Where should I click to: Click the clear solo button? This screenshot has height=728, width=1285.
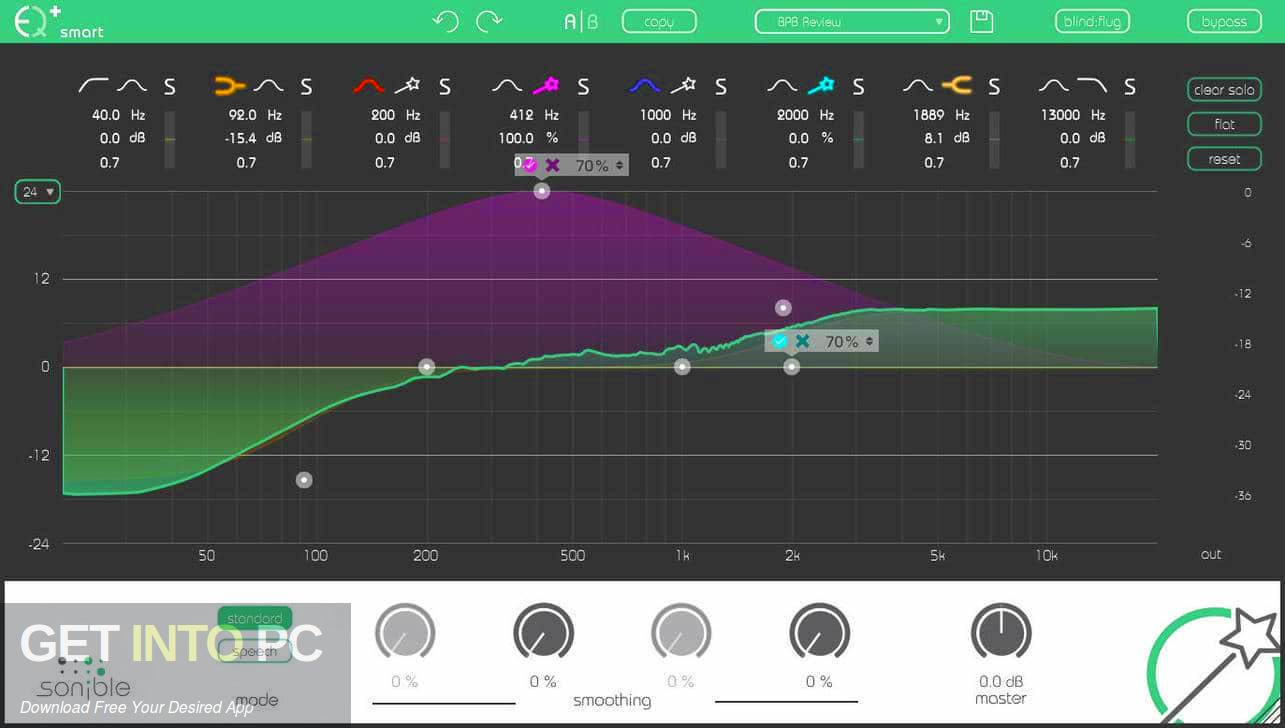tap(1224, 90)
